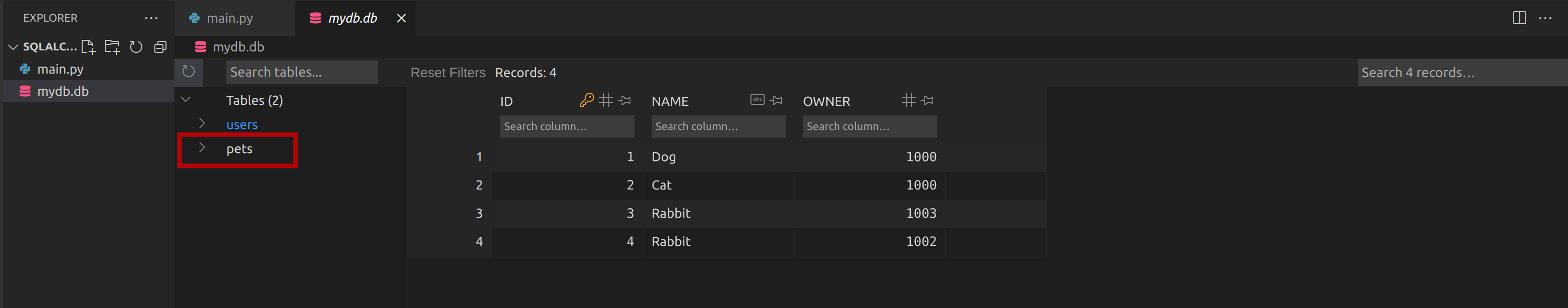Viewport: 1568px width, 308px height.
Task: Click the split editor icon
Action: pos(1519,18)
